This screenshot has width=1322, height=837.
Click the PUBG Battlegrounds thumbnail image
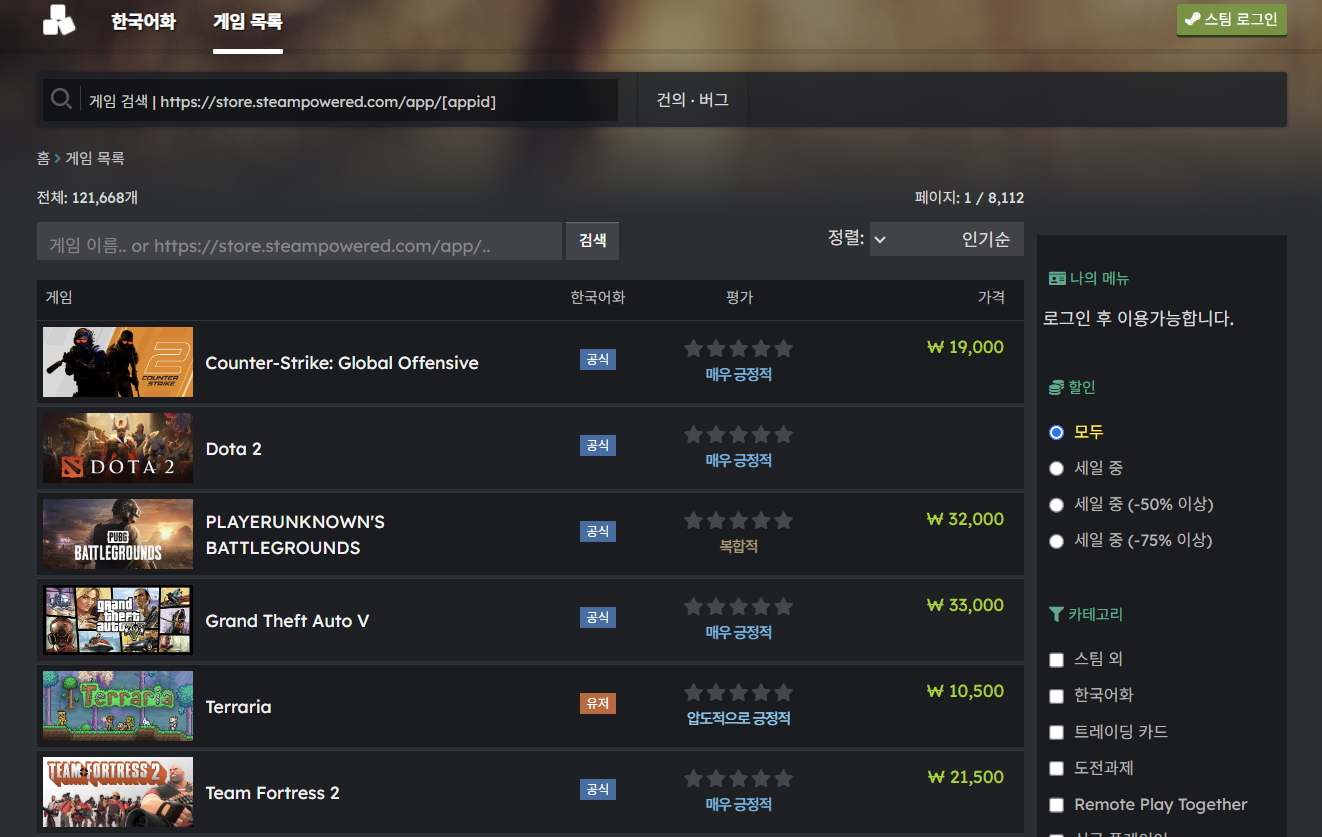pyautogui.click(x=118, y=534)
